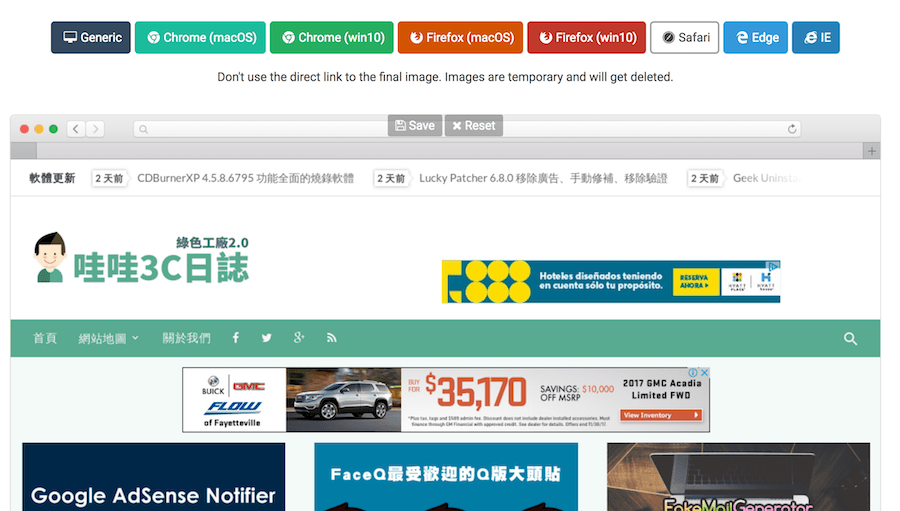Image resolution: width=900 pixels, height=511 pixels.
Task: Select Firefox (win10) frame button
Action: click(x=587, y=37)
